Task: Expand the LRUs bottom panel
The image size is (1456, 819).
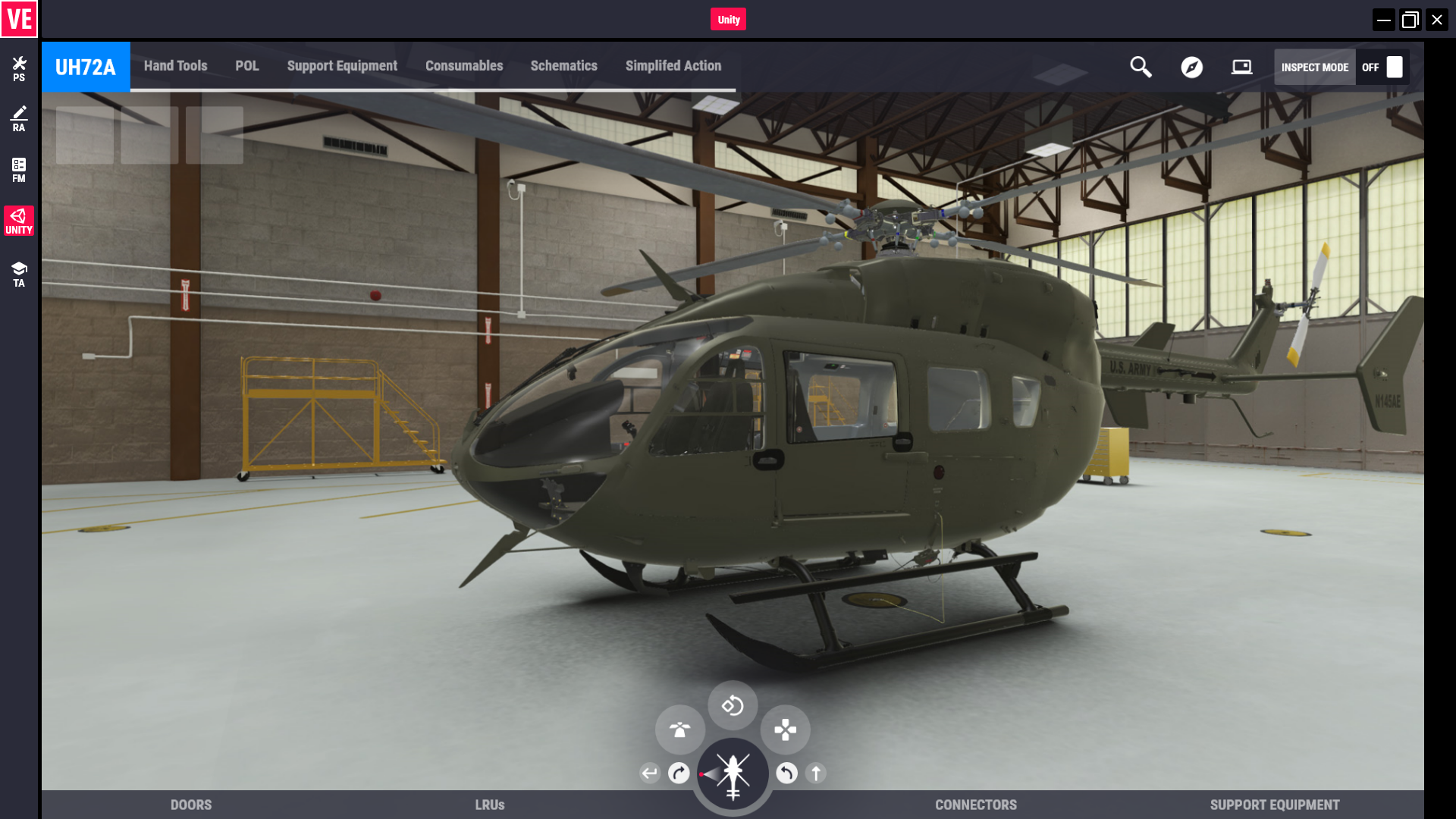Action: coord(489,805)
